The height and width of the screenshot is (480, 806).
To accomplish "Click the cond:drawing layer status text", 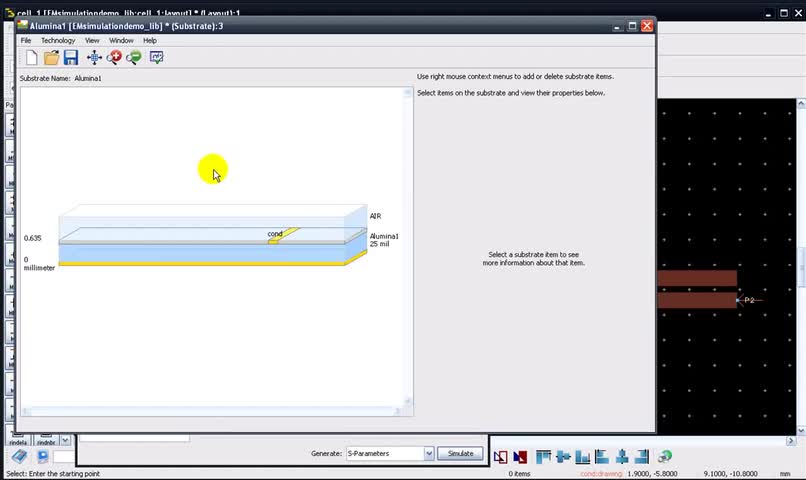I will (600, 474).
